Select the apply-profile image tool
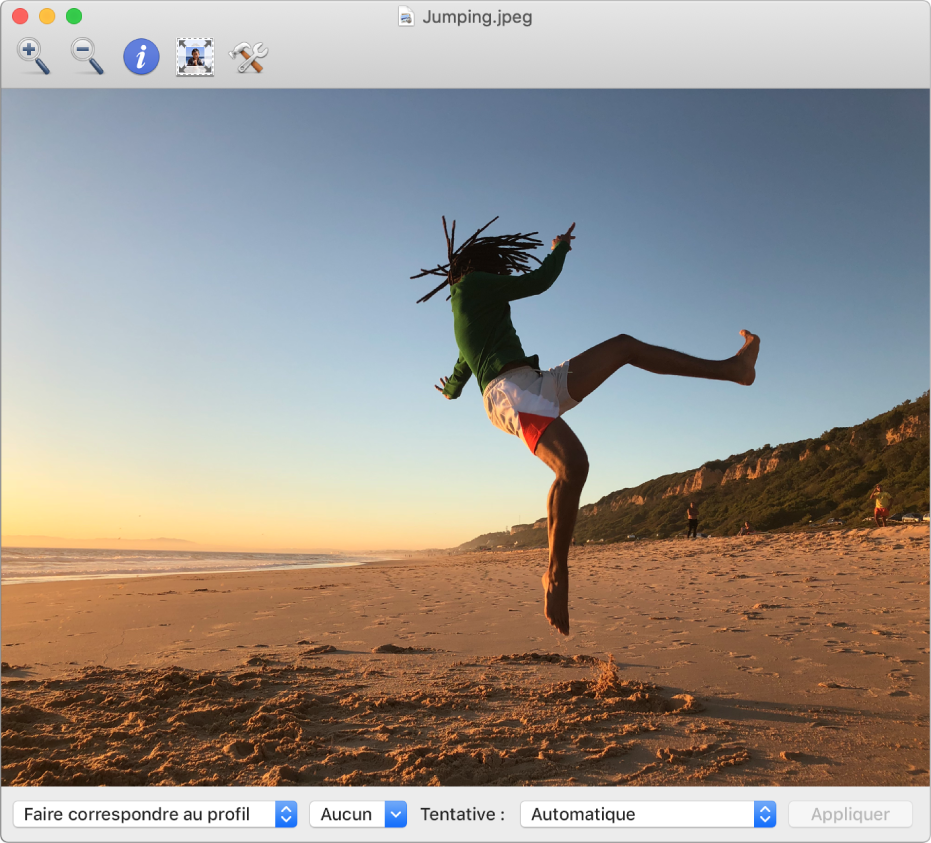The height and width of the screenshot is (843, 931). click(194, 57)
